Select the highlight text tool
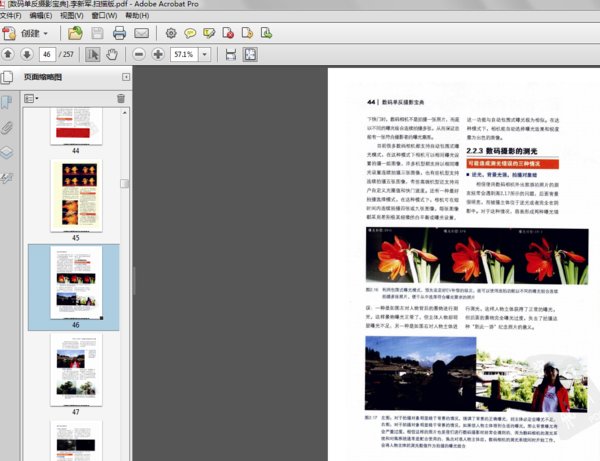Image resolution: width=600 pixels, height=461 pixels. (208, 33)
